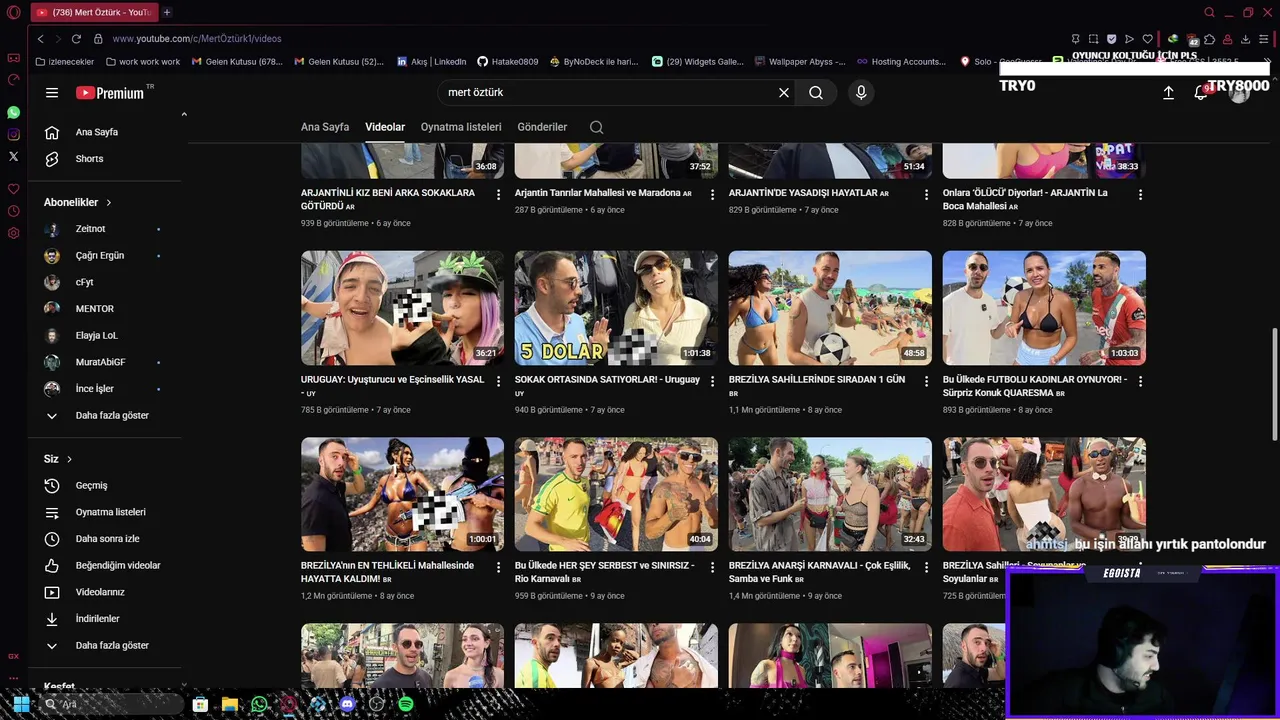Open Windows Start menu

tap(21, 704)
